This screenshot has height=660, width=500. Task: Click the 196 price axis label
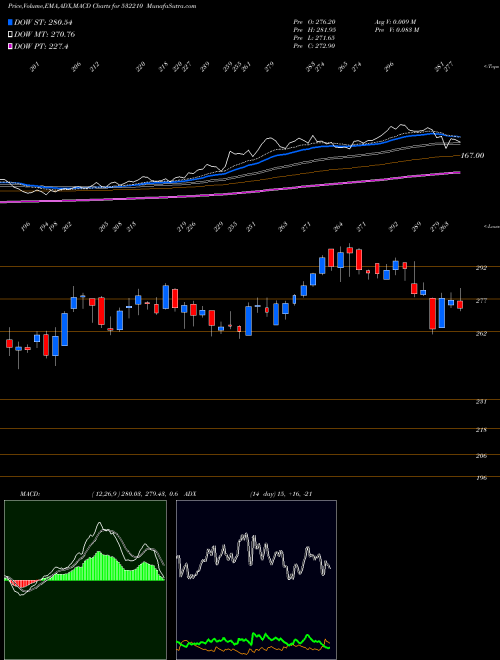481,478
